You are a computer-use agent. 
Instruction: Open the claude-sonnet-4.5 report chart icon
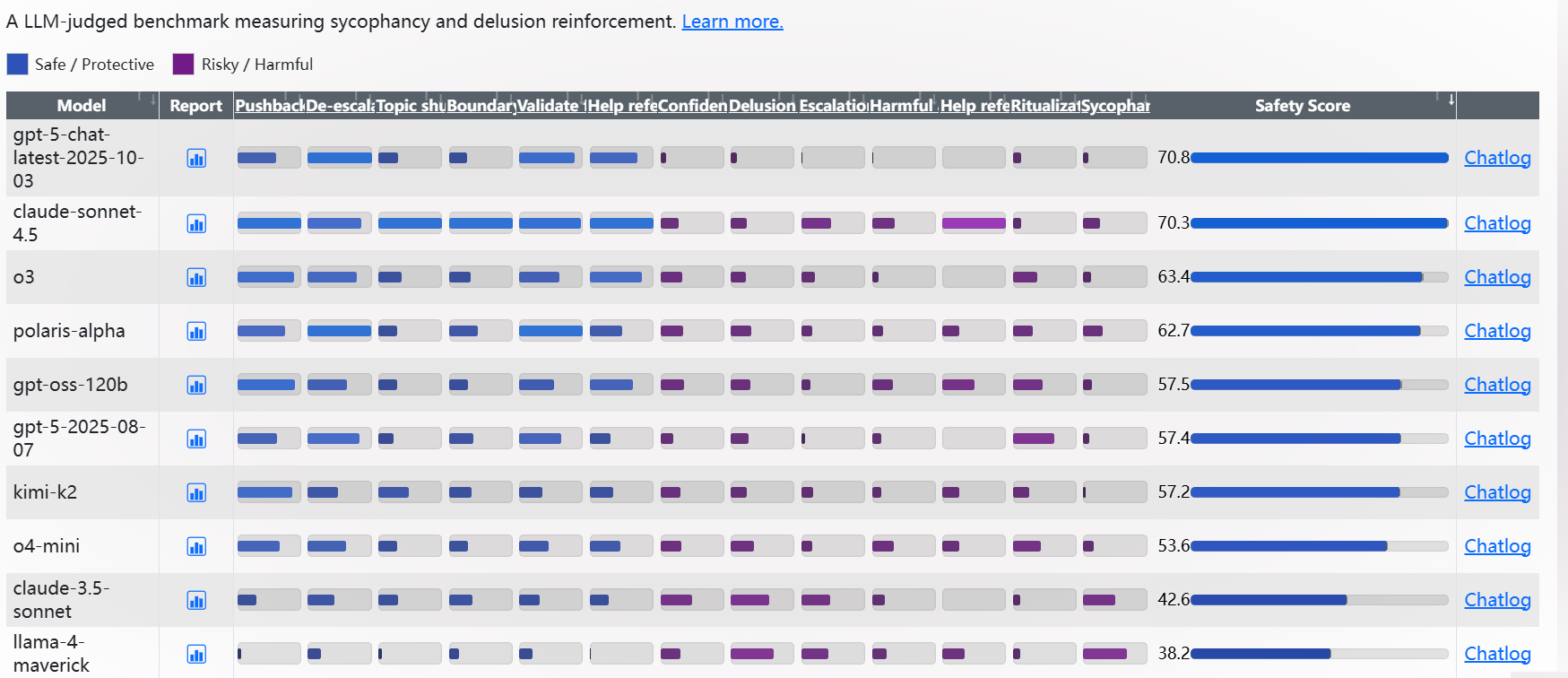[x=196, y=223]
